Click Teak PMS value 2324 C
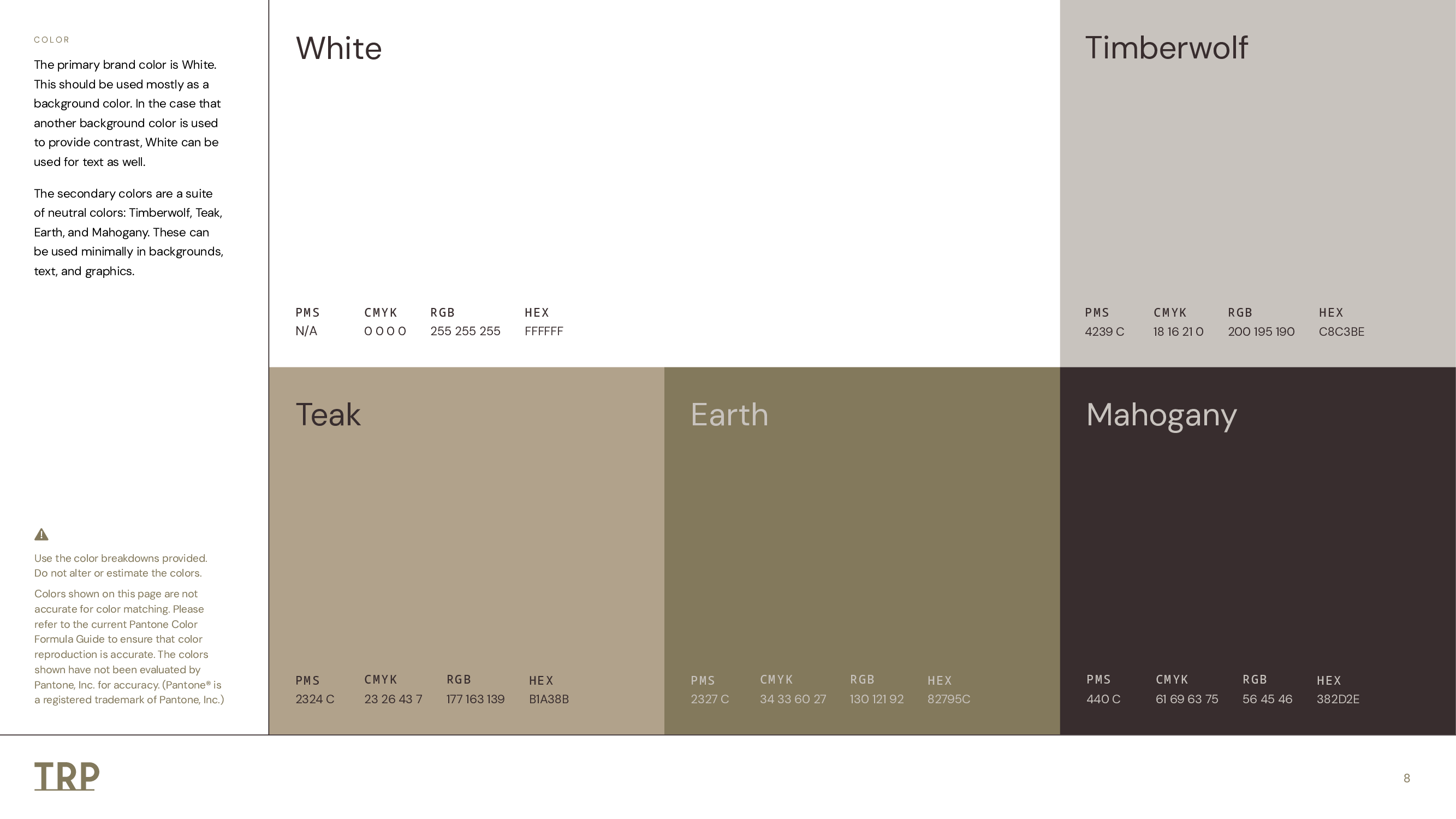The image size is (1456, 819). (314, 699)
